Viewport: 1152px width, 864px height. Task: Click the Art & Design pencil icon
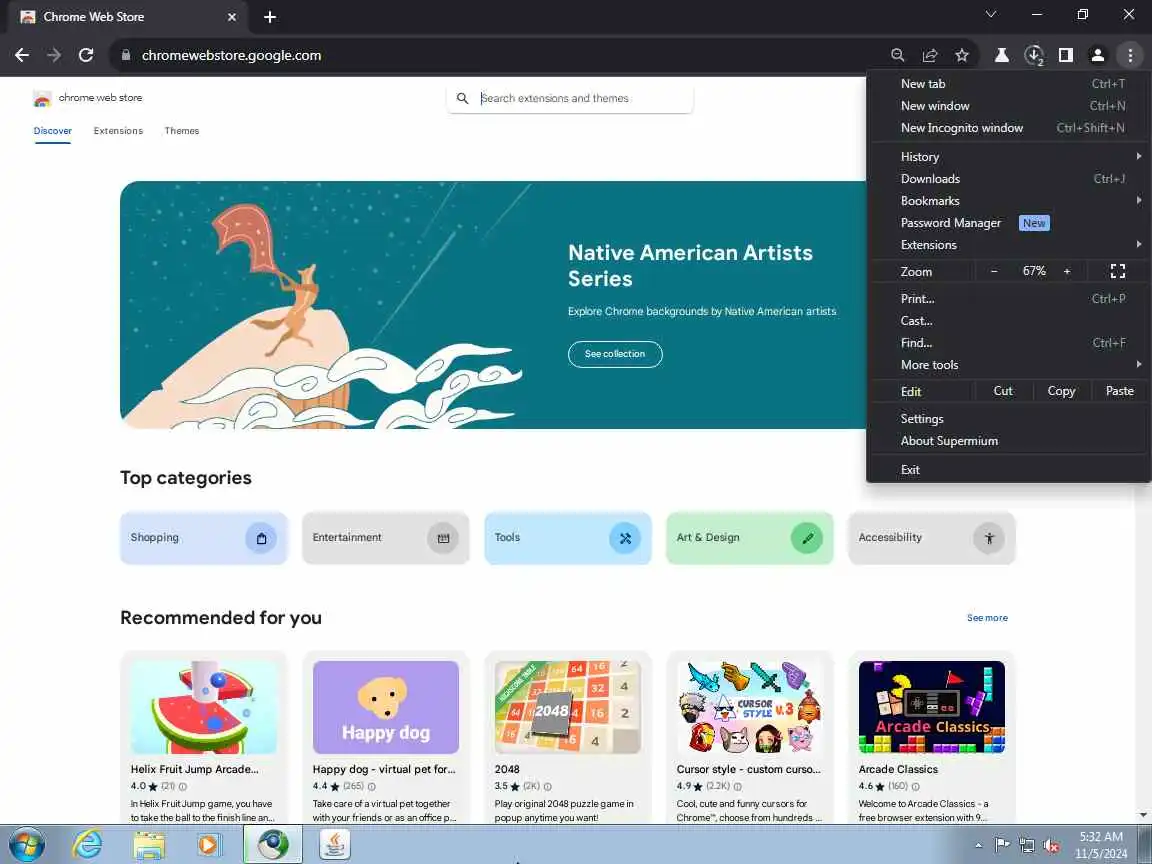(x=807, y=539)
